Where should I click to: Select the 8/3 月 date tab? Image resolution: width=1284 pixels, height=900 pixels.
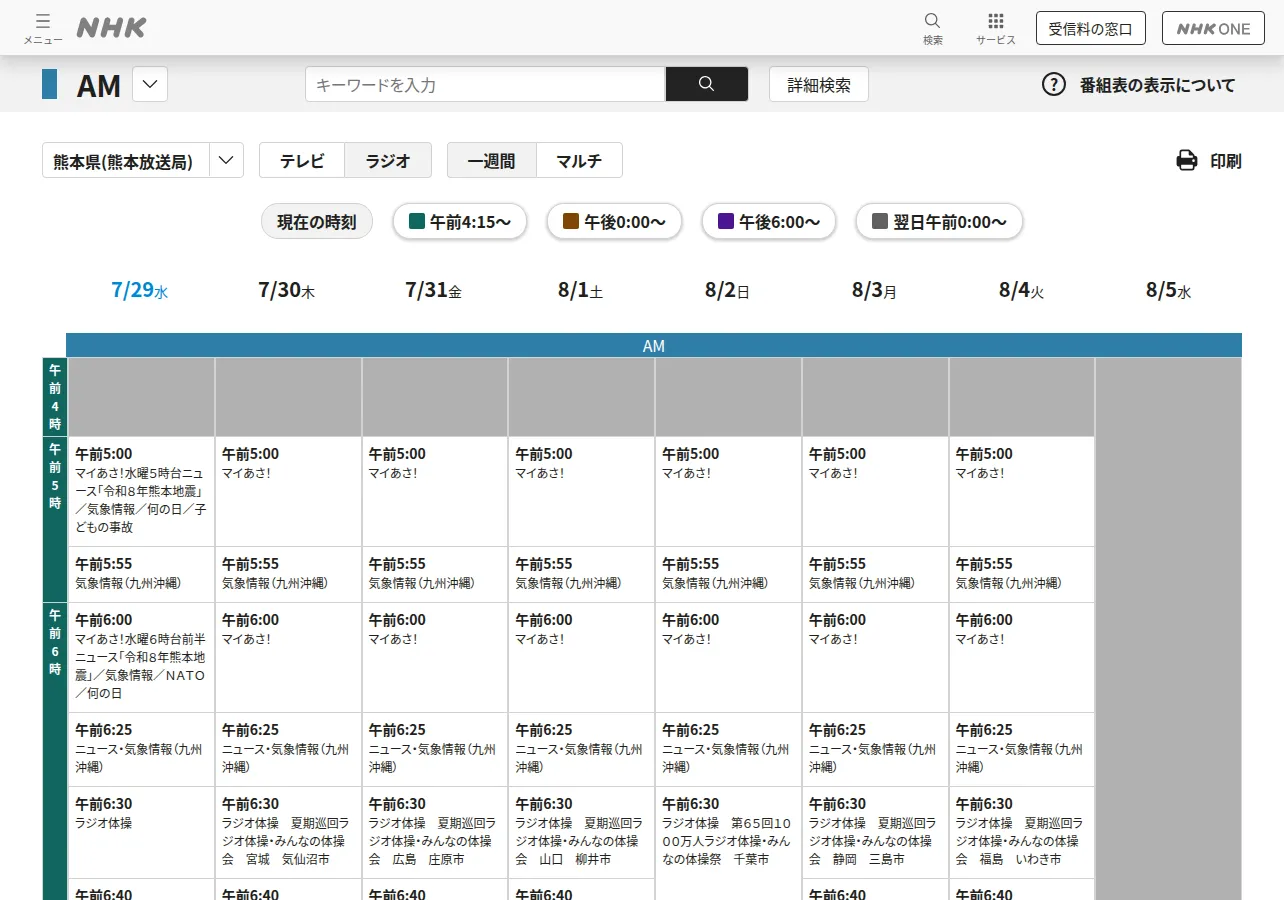point(874,291)
